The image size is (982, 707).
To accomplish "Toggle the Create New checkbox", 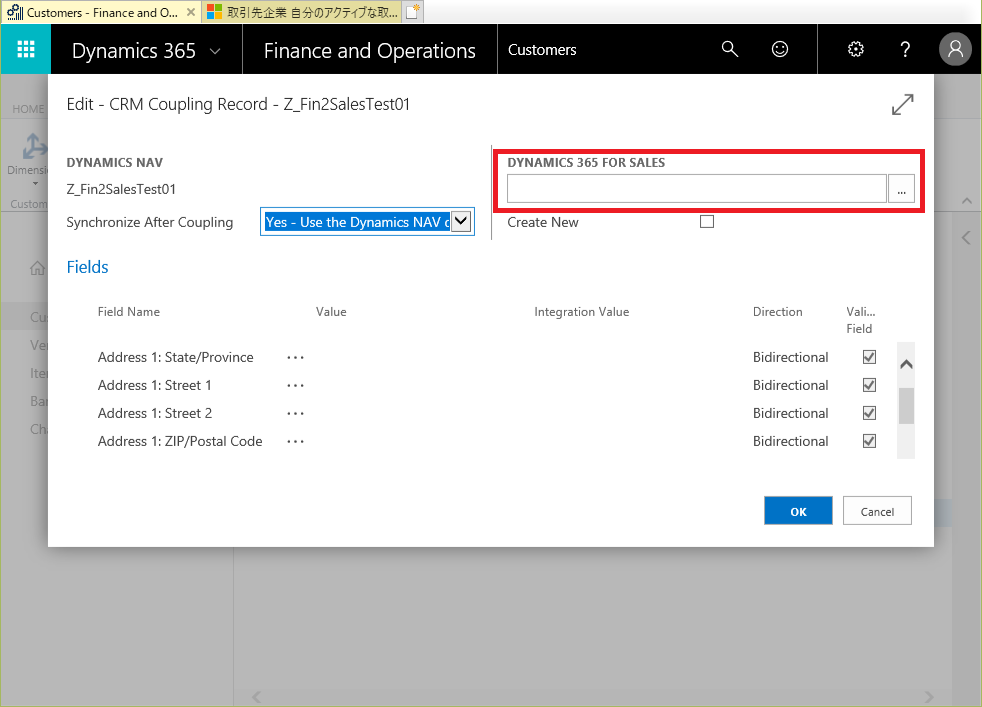I will [707, 222].
